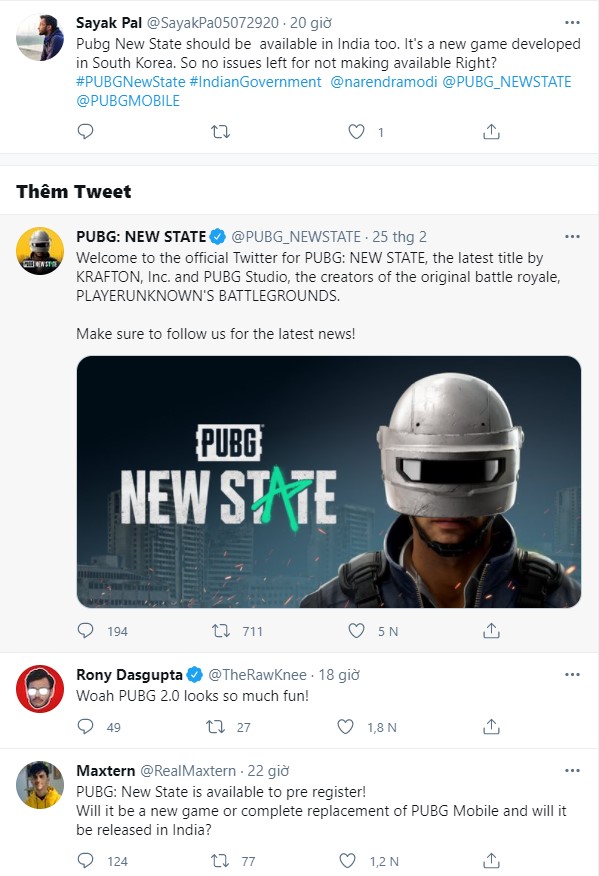
Task: Reply to Sayak Pal's tweet
Action: coord(85,131)
